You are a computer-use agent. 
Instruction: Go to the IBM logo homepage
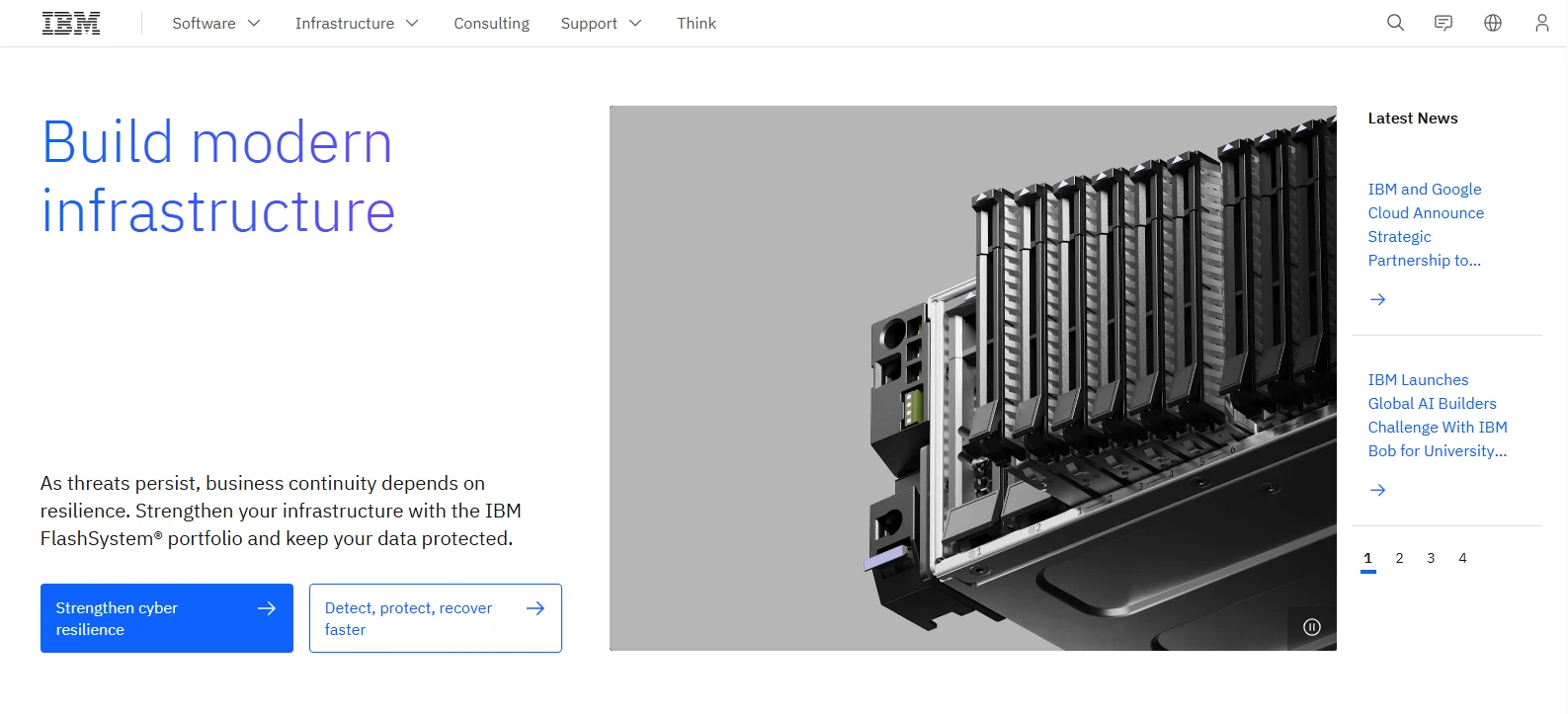(x=71, y=23)
